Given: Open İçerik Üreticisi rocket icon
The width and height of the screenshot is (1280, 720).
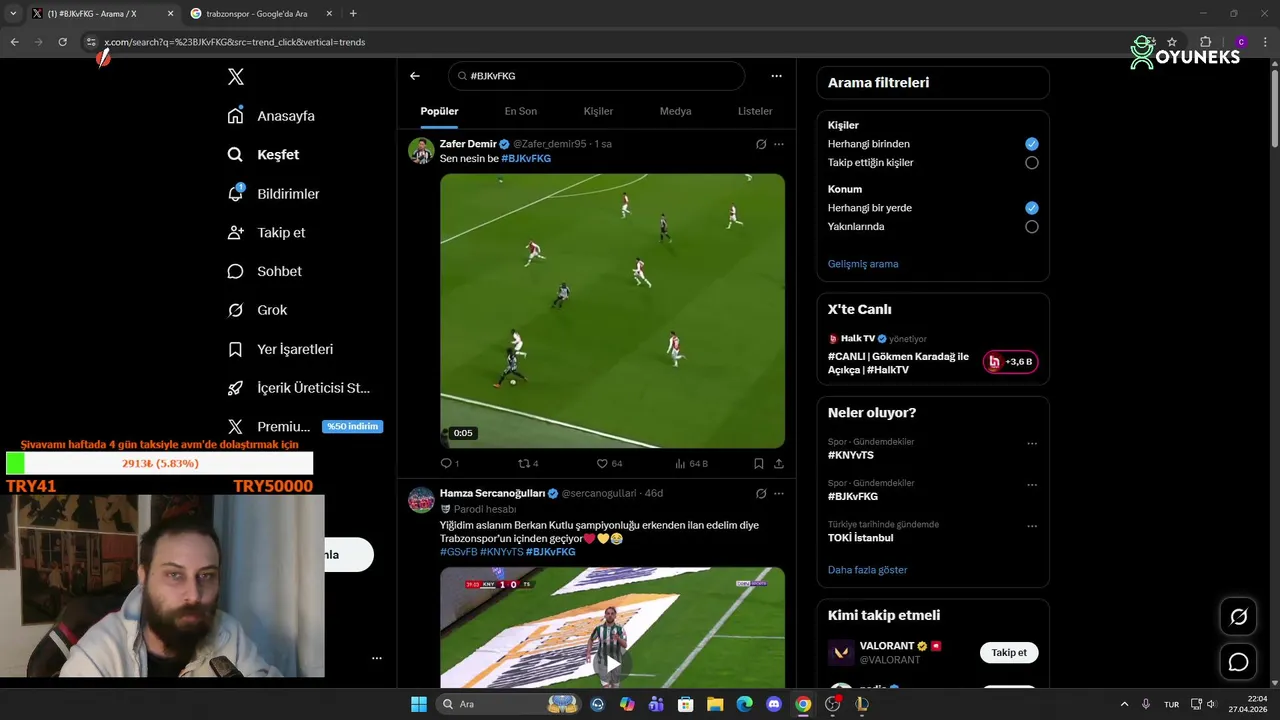Looking at the screenshot, I should point(235,388).
